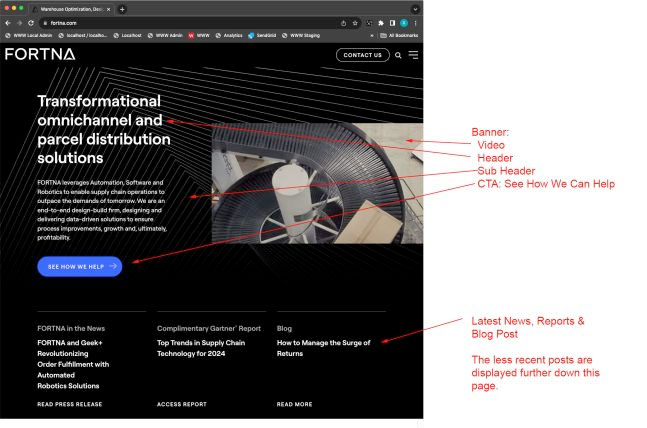Click the CONTACT US button
This screenshot has width=647, height=428.
[x=363, y=55]
